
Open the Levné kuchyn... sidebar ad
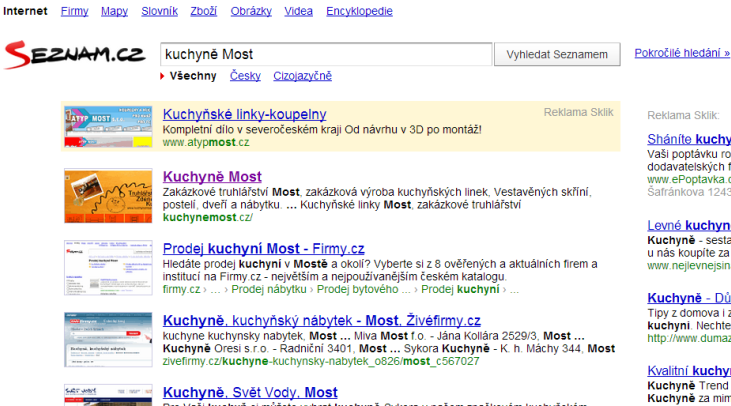(689, 225)
